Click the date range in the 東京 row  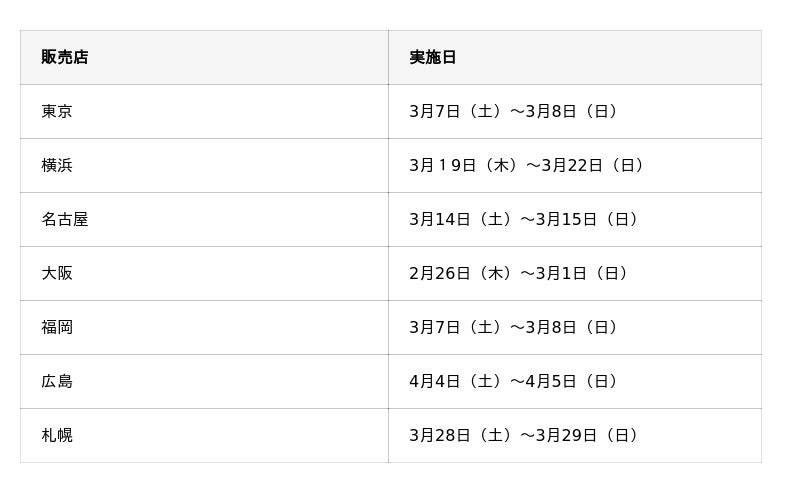(x=514, y=112)
